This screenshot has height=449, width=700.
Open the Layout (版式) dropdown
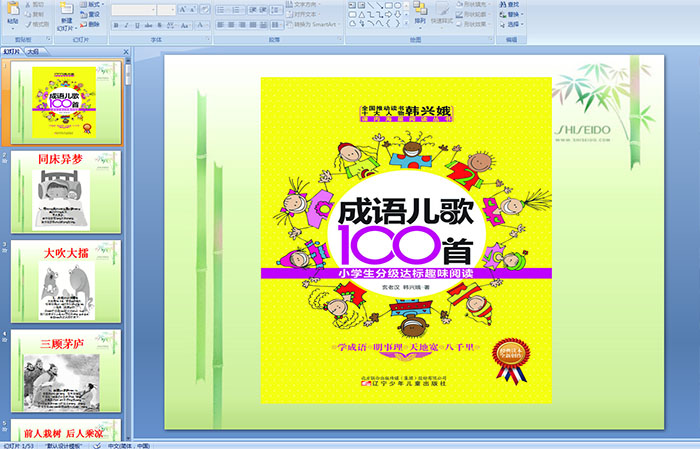(92, 4)
